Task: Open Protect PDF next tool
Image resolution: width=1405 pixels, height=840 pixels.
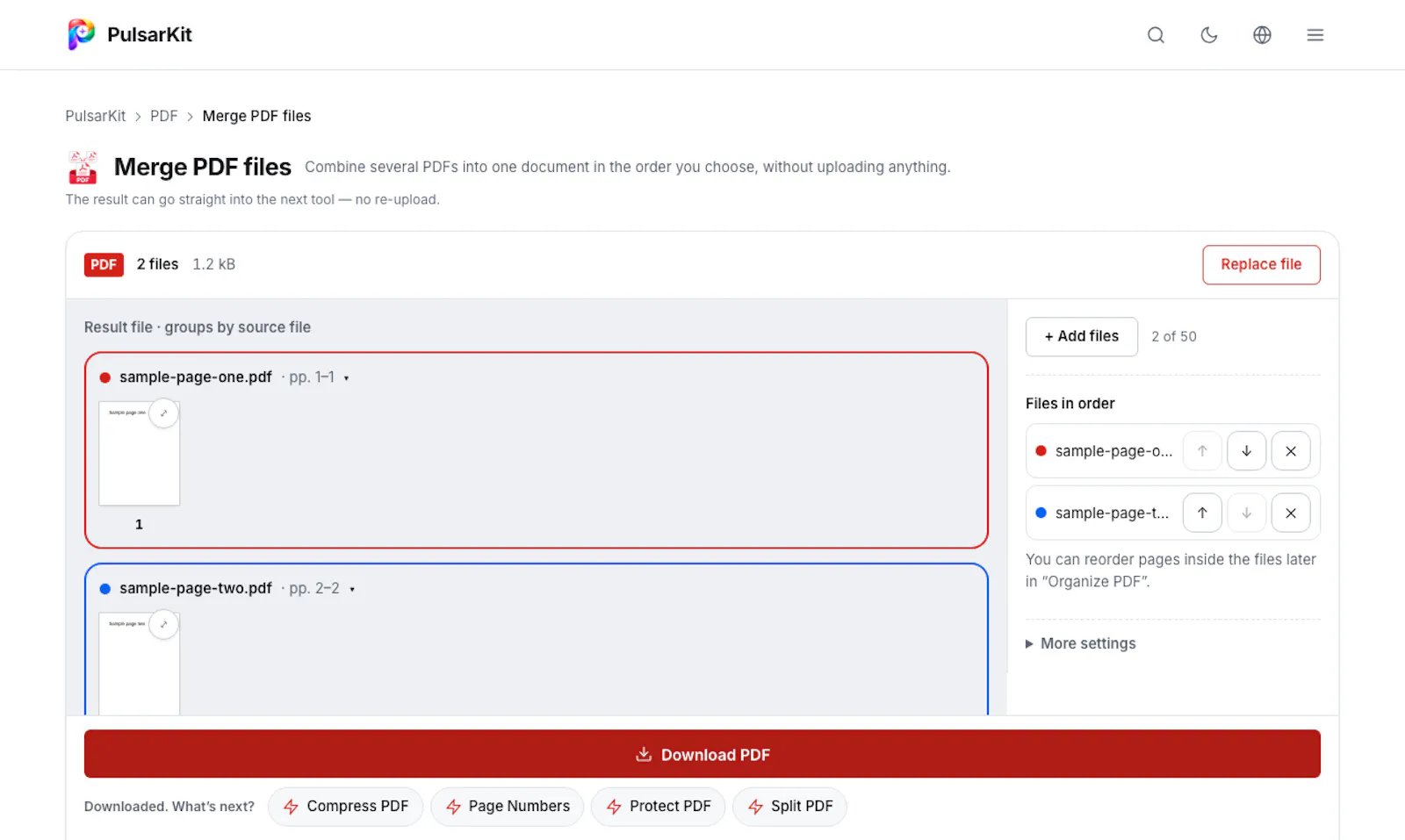Action: [x=658, y=807]
